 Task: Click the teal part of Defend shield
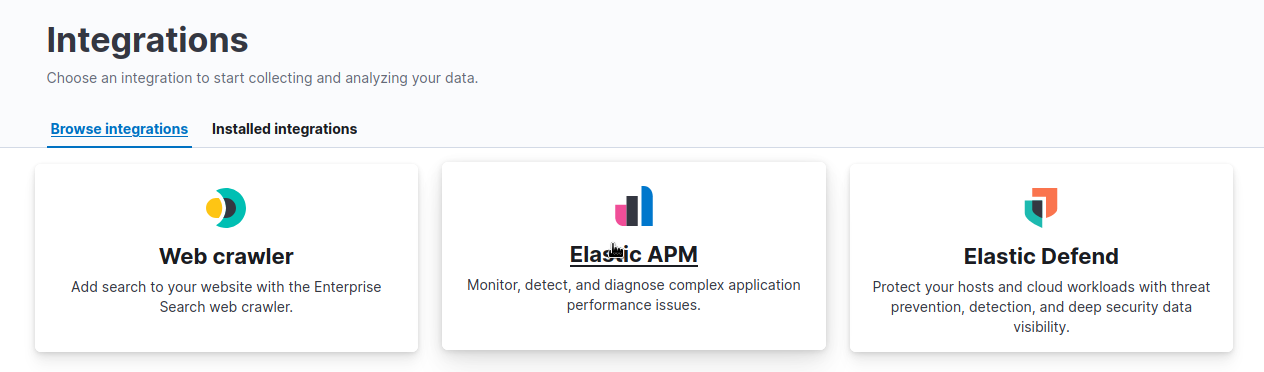click(x=1033, y=215)
